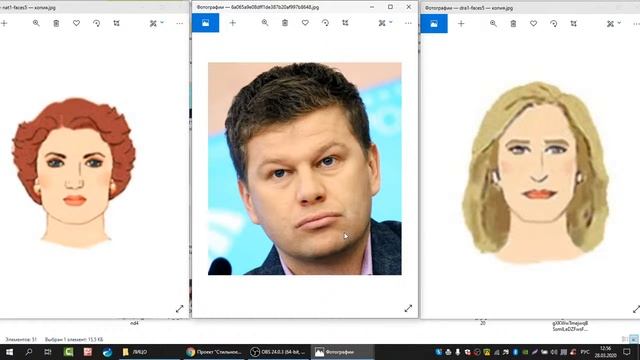Image resolution: width=640 pixels, height=360 pixels.
Task: Enter full screen in the middle window
Action: (x=408, y=309)
